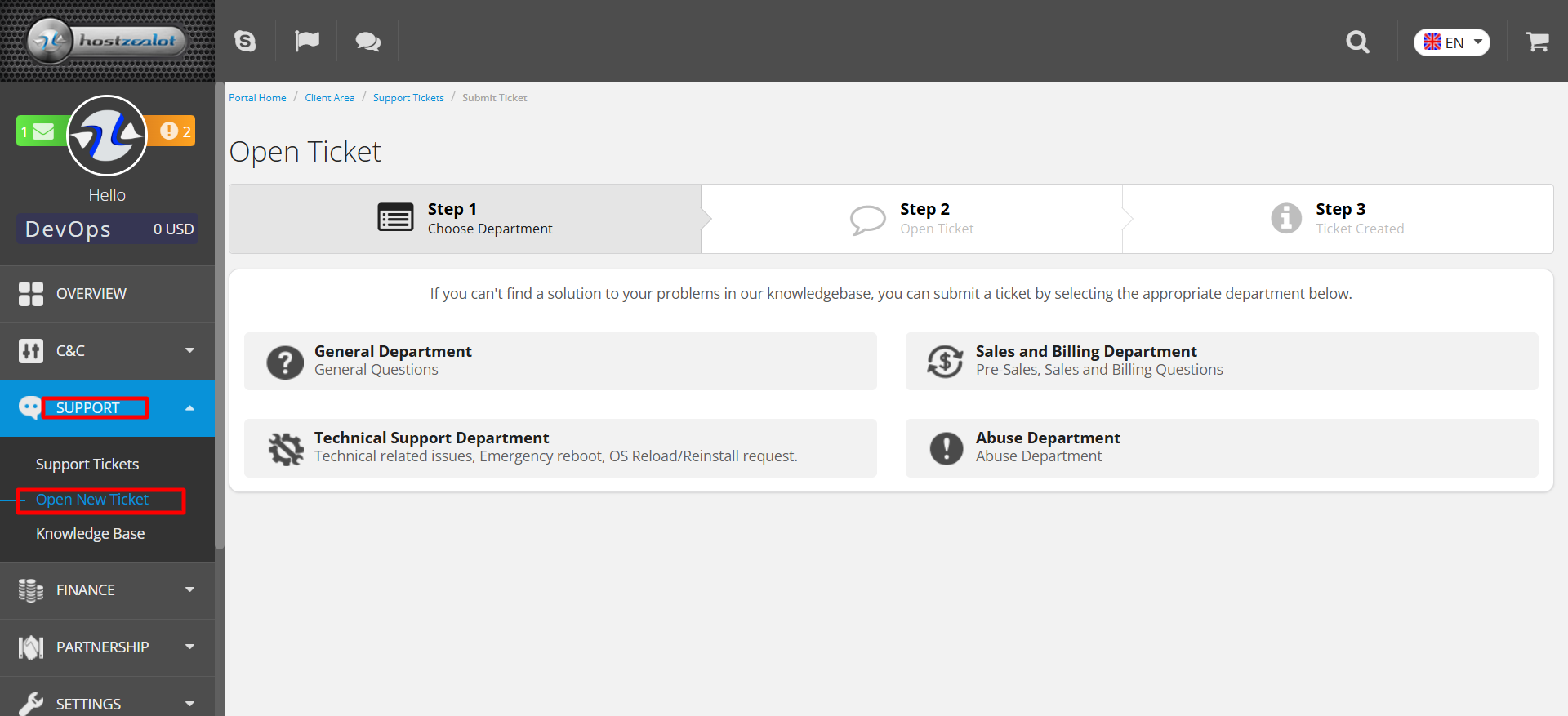Expand the Partnership menu arrow
Viewport: 1568px width, 716px height.
(189, 647)
